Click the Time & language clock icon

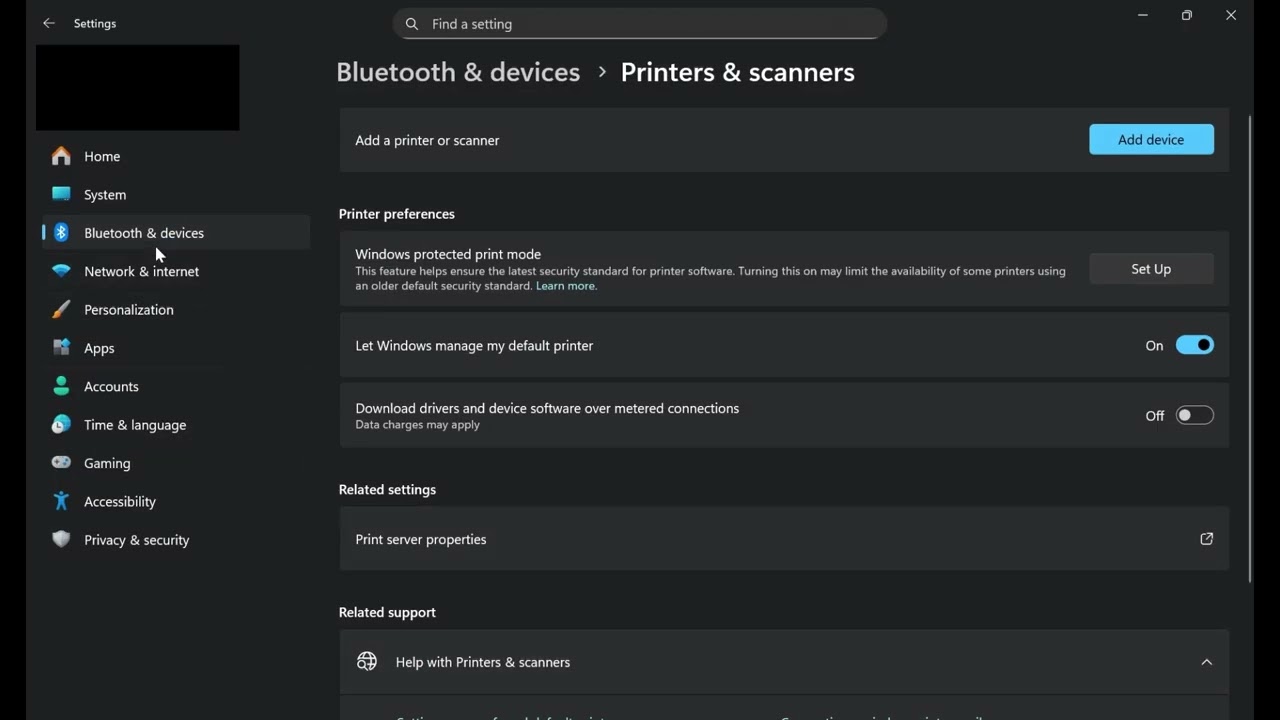(x=61, y=424)
